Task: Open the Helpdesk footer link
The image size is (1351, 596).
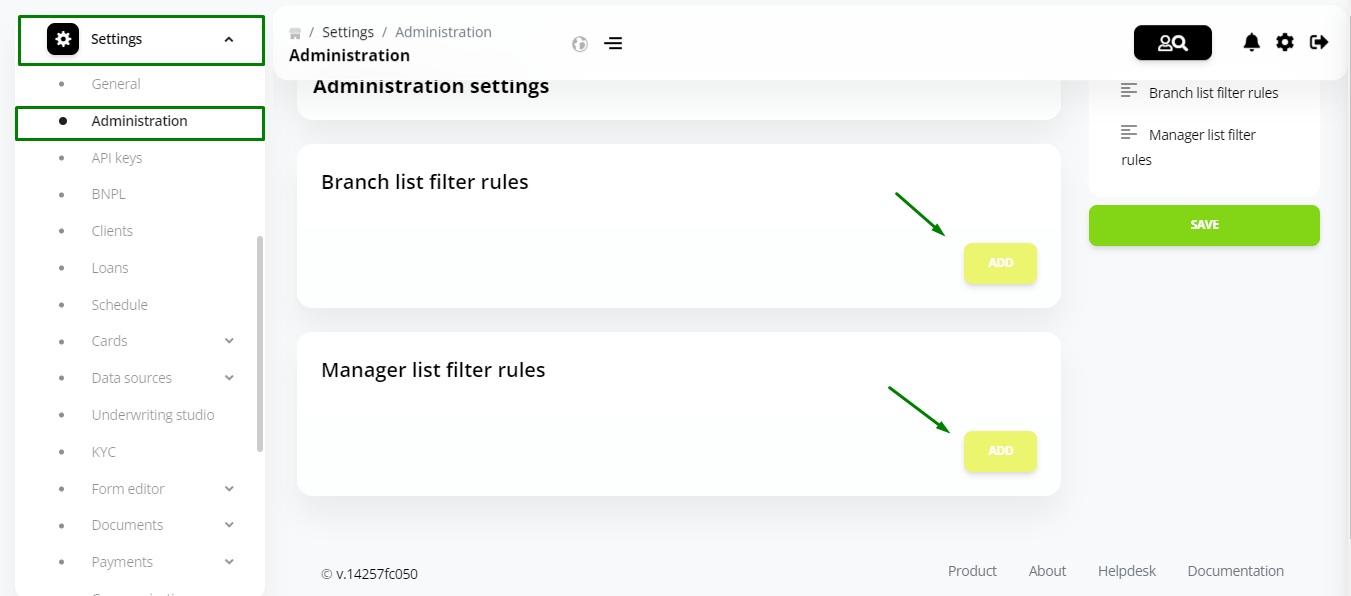Action: tap(1127, 571)
